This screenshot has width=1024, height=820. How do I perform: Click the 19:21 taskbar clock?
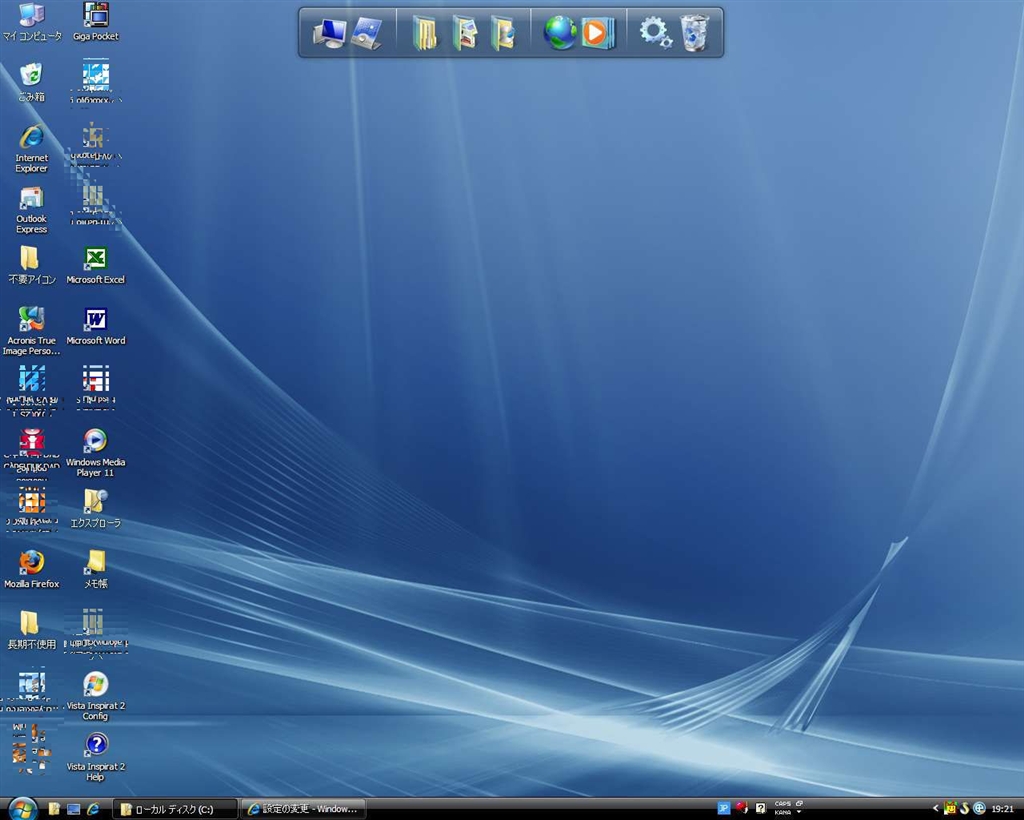click(1002, 809)
